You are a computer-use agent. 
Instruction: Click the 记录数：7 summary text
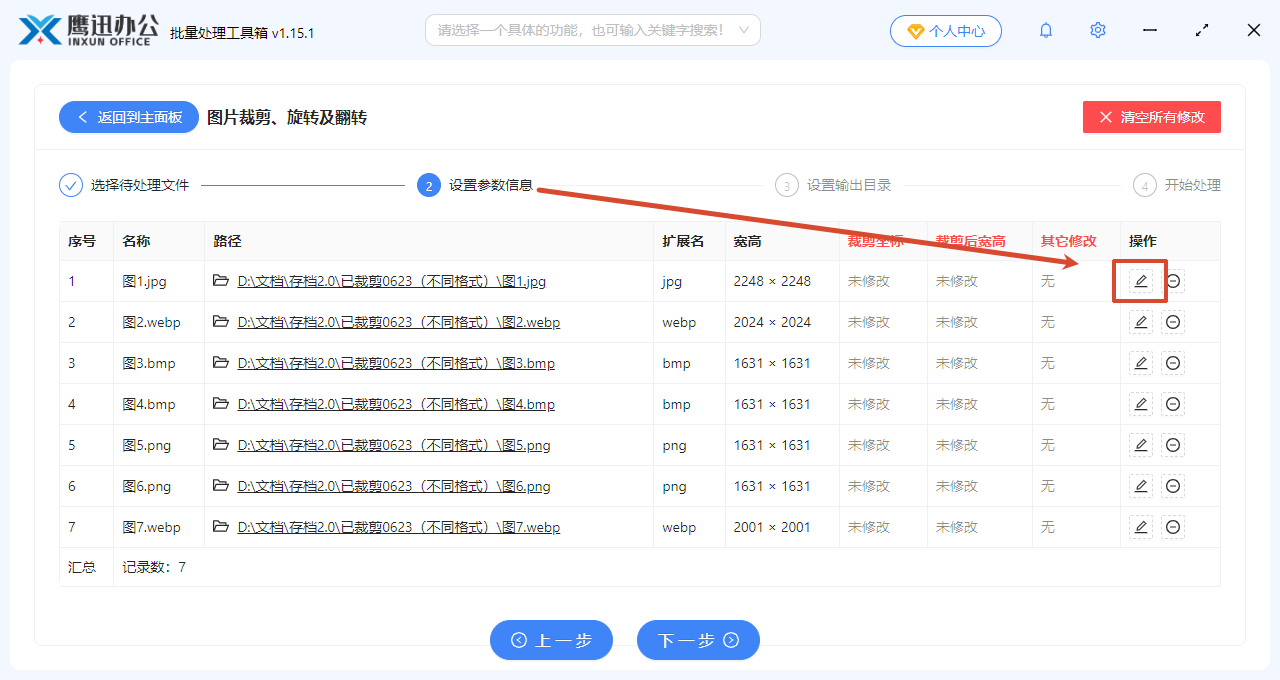[x=154, y=567]
